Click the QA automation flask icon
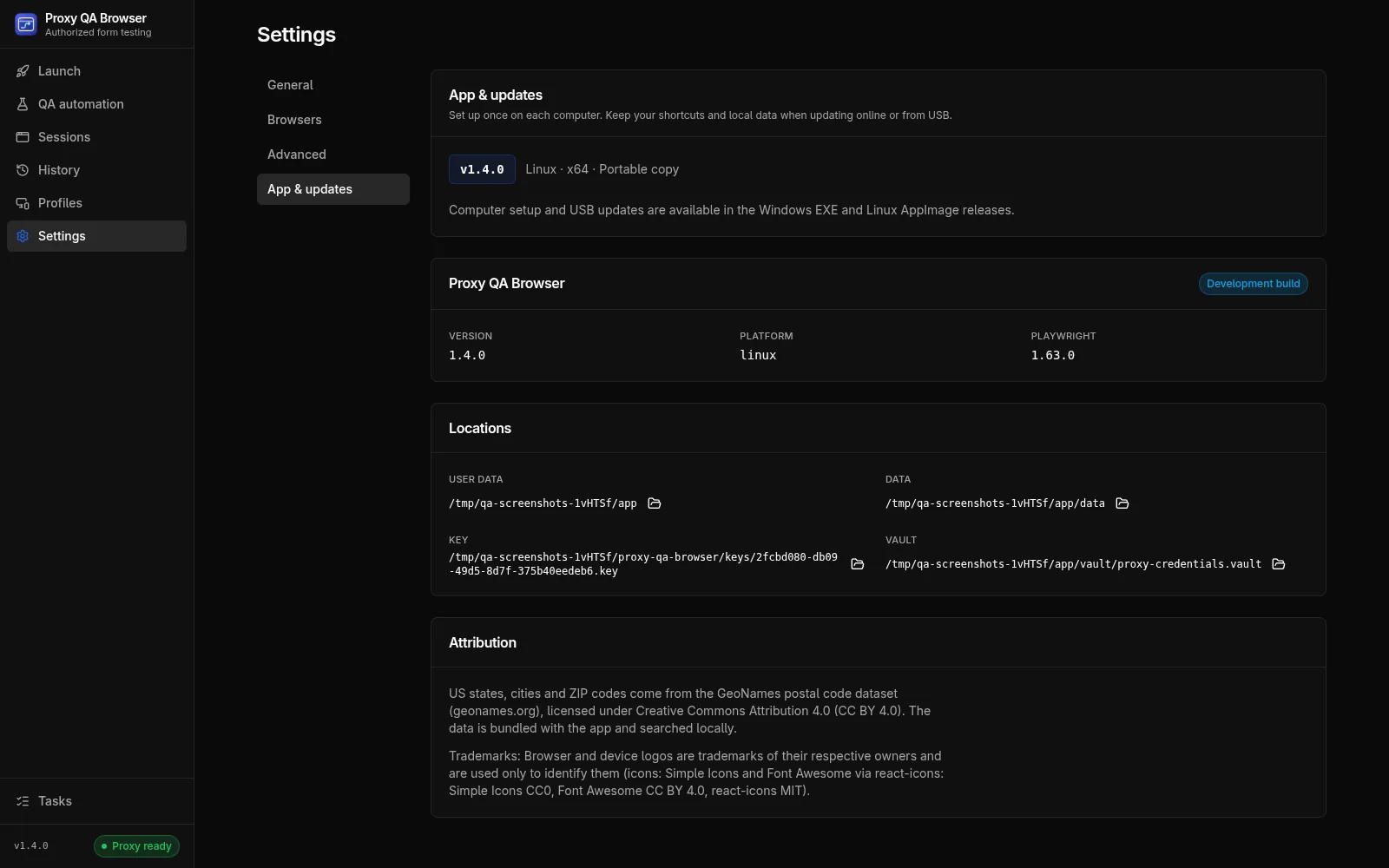Viewport: 1389px width, 868px height. coord(23,104)
